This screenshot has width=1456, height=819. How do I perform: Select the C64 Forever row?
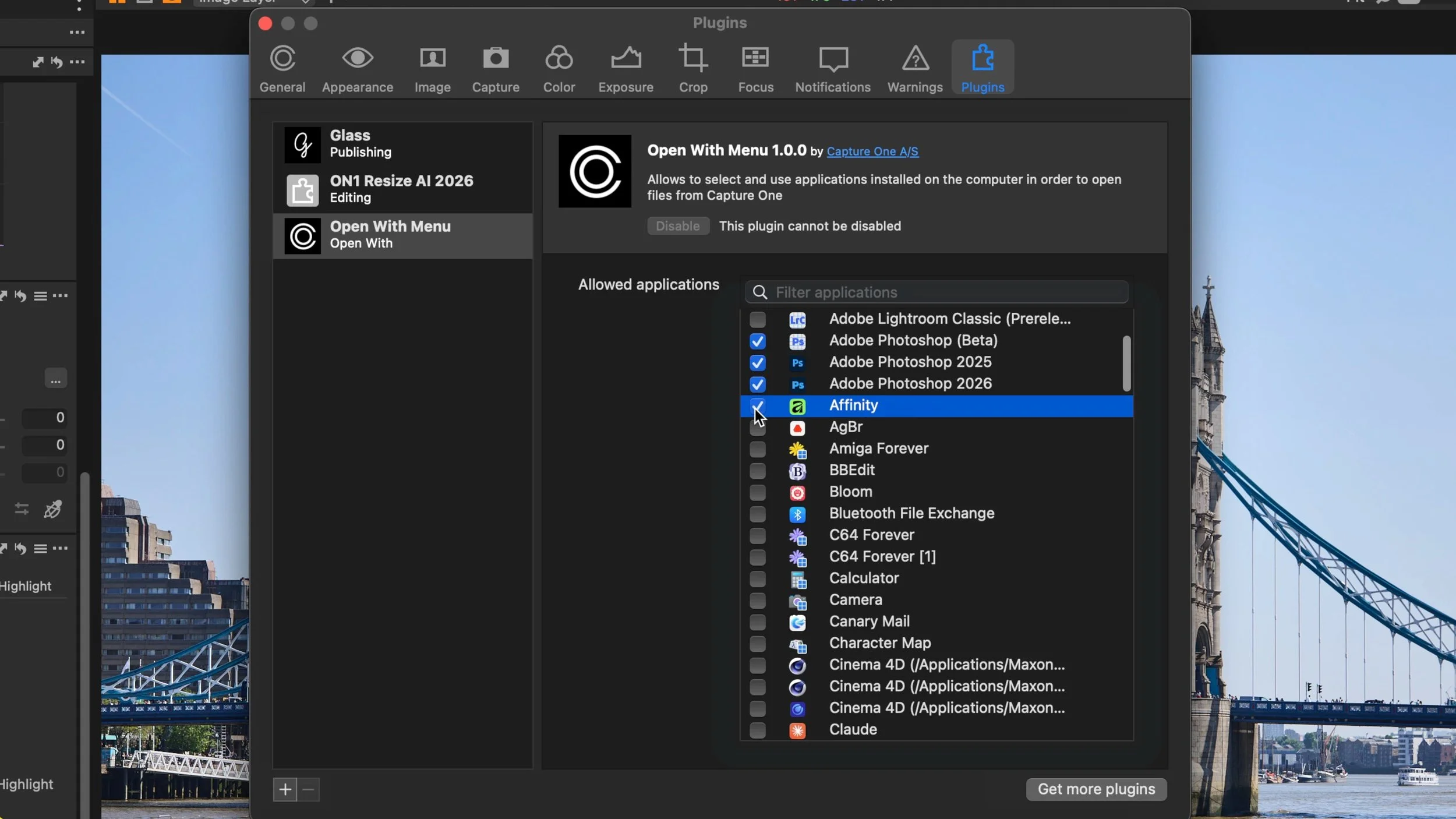(937, 535)
